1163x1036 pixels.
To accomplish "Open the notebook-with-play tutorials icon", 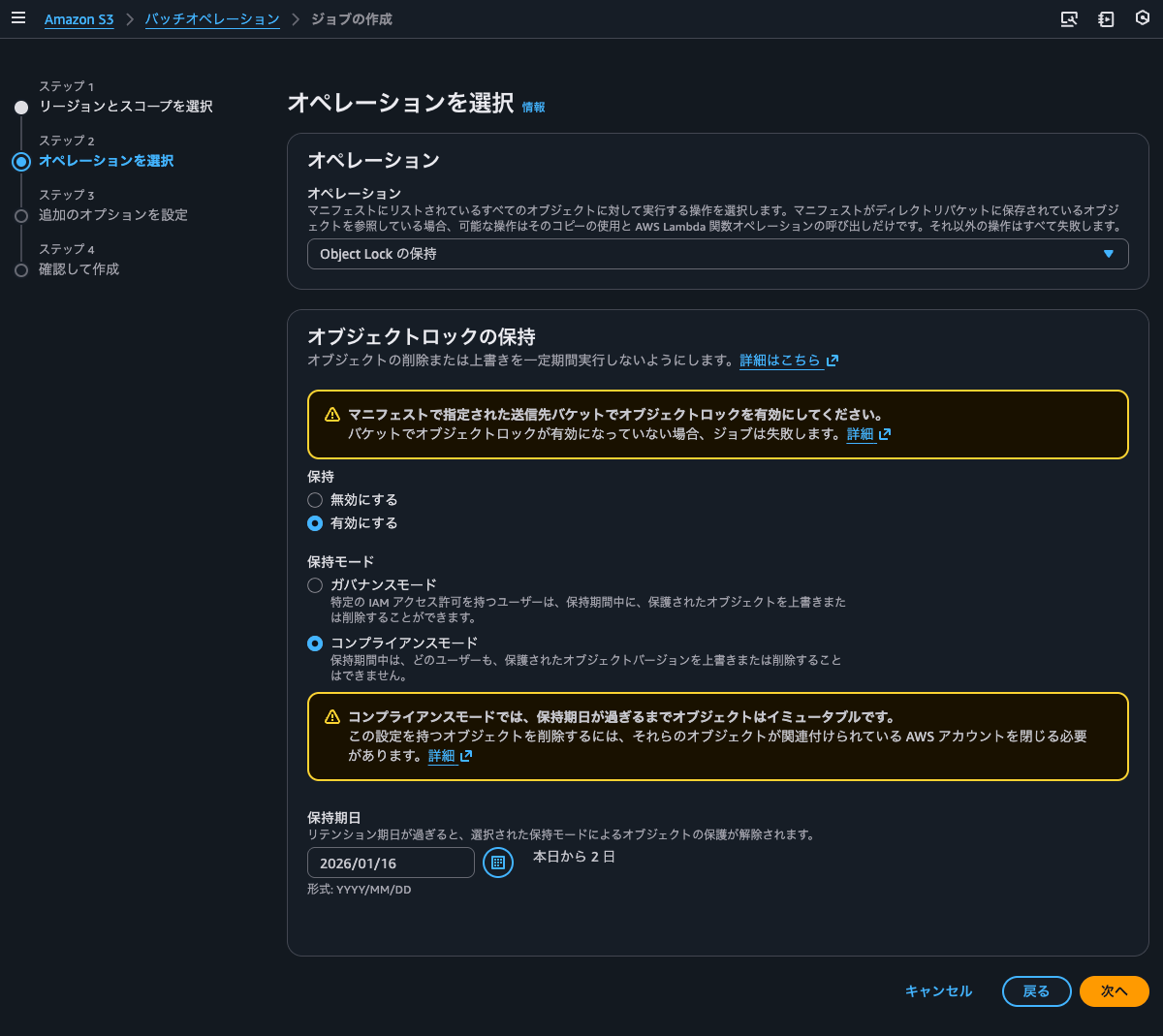I will coord(1106,18).
